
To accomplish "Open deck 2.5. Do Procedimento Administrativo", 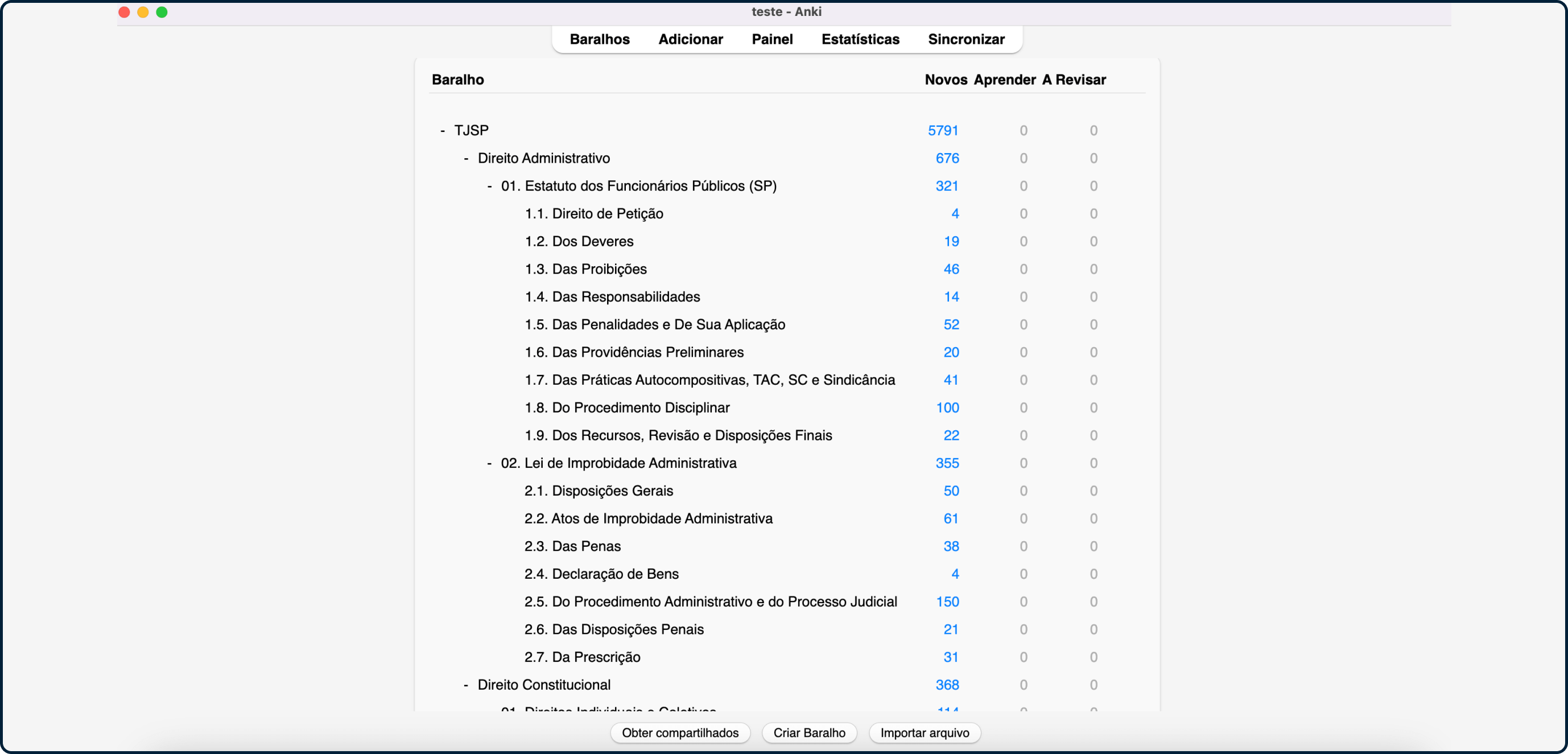I will (711, 601).
